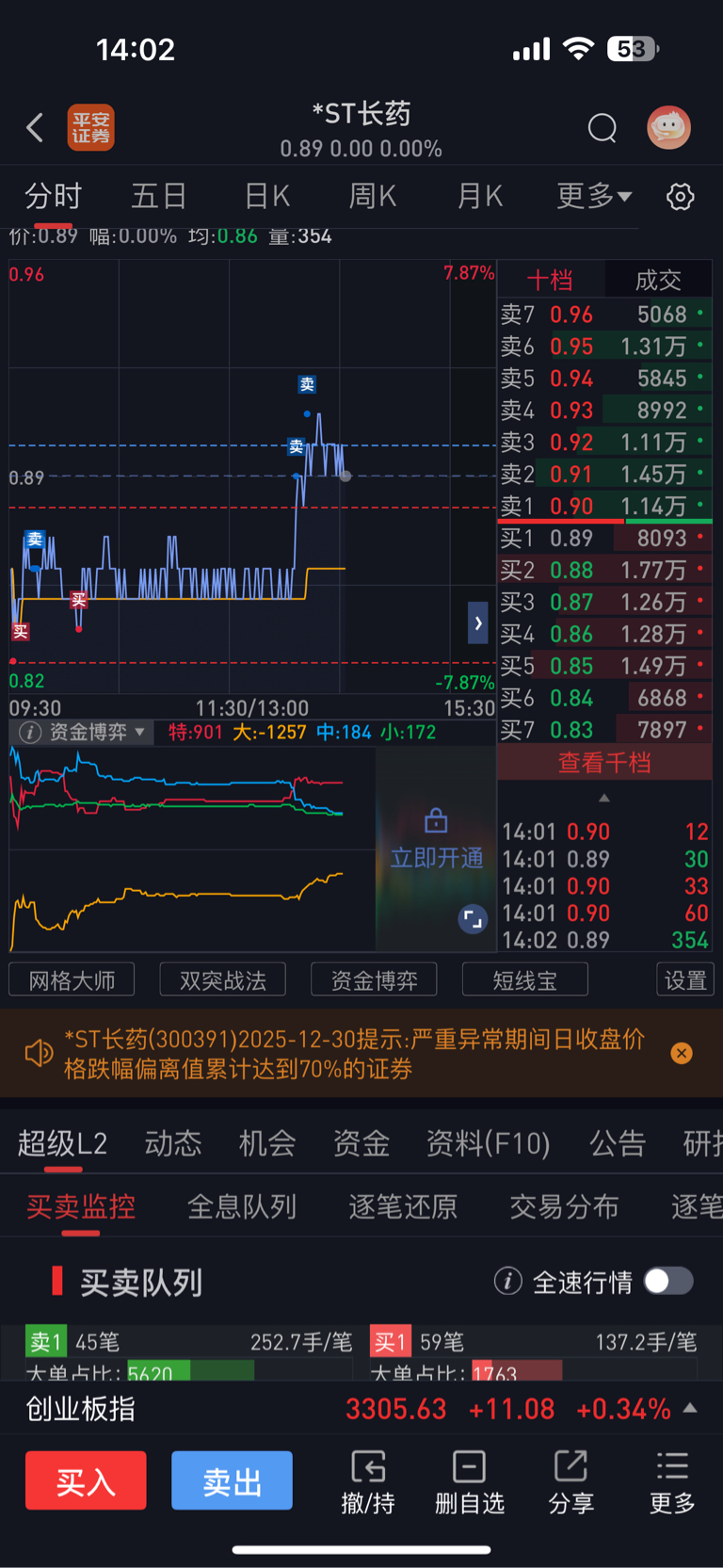Open the 超级L2 tab
The image size is (723, 1568).
click(x=62, y=1143)
